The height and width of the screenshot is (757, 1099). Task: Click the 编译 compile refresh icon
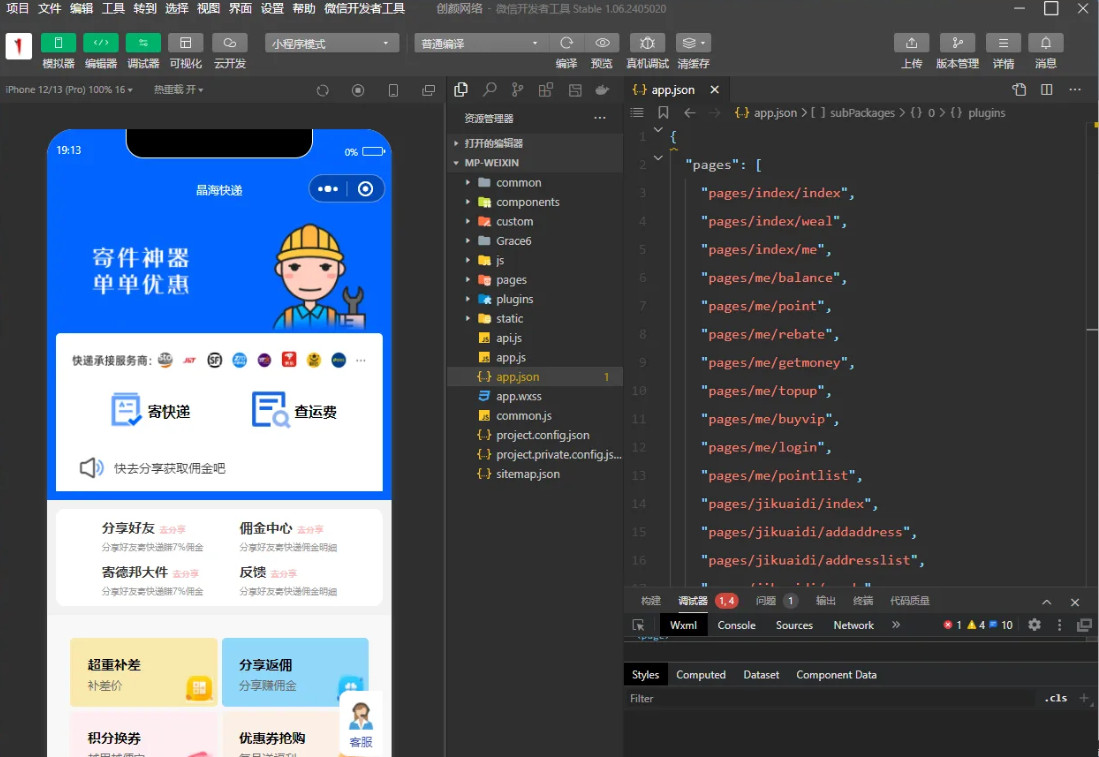[x=566, y=43]
